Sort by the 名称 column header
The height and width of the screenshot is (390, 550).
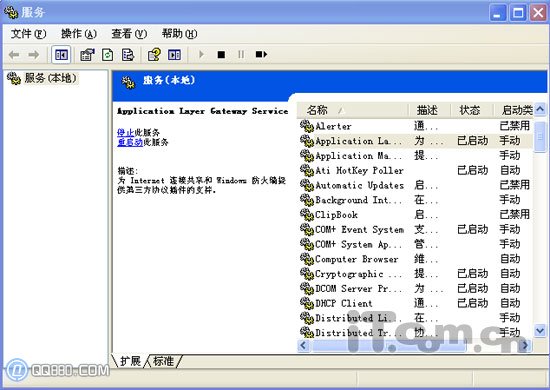click(353, 110)
